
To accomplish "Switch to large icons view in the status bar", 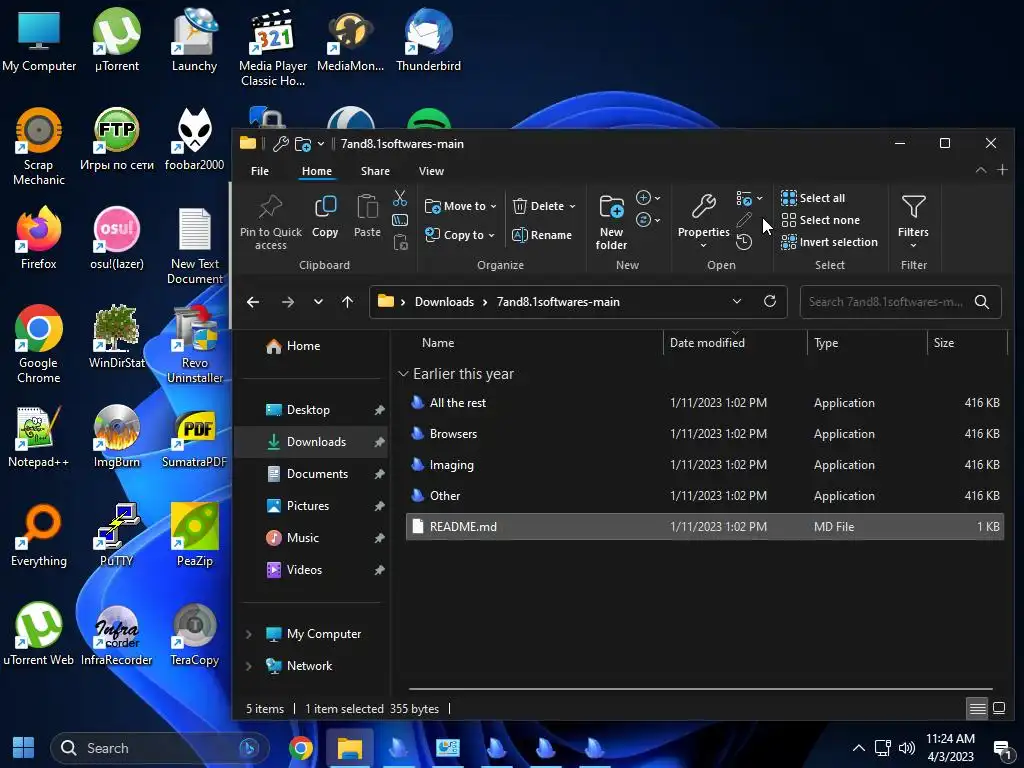I will click(x=999, y=708).
